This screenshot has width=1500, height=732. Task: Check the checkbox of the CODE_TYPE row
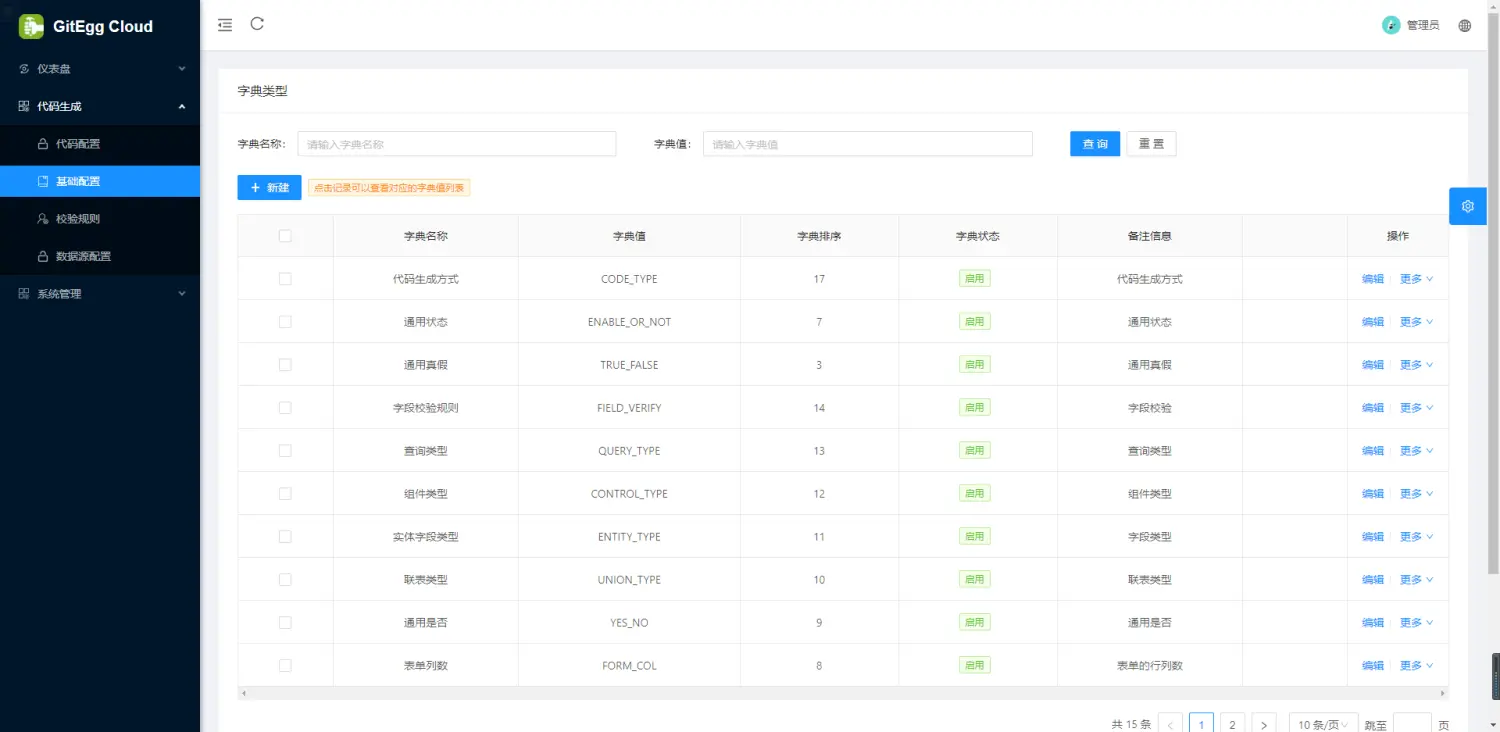[x=285, y=278]
